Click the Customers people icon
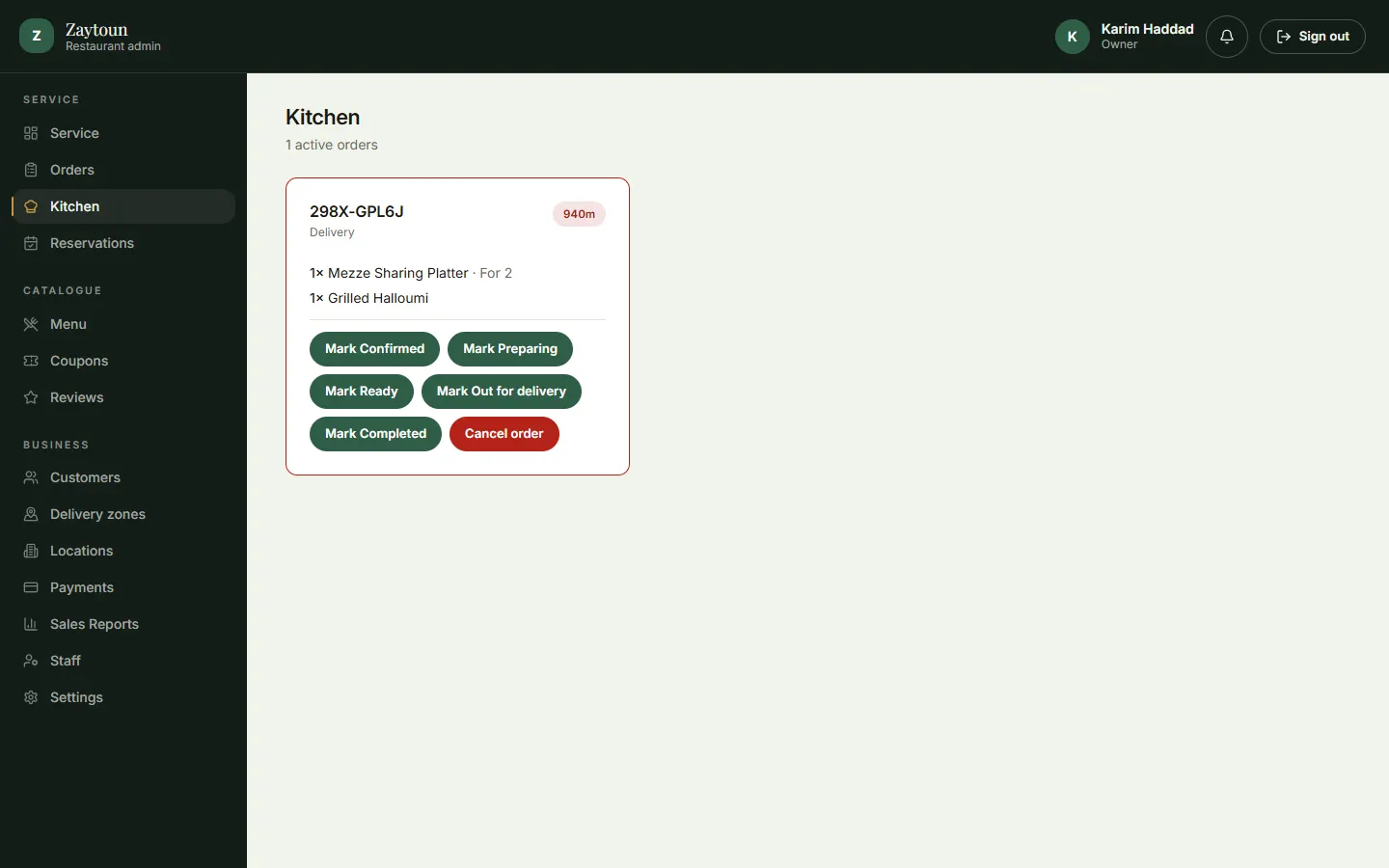 point(31,477)
